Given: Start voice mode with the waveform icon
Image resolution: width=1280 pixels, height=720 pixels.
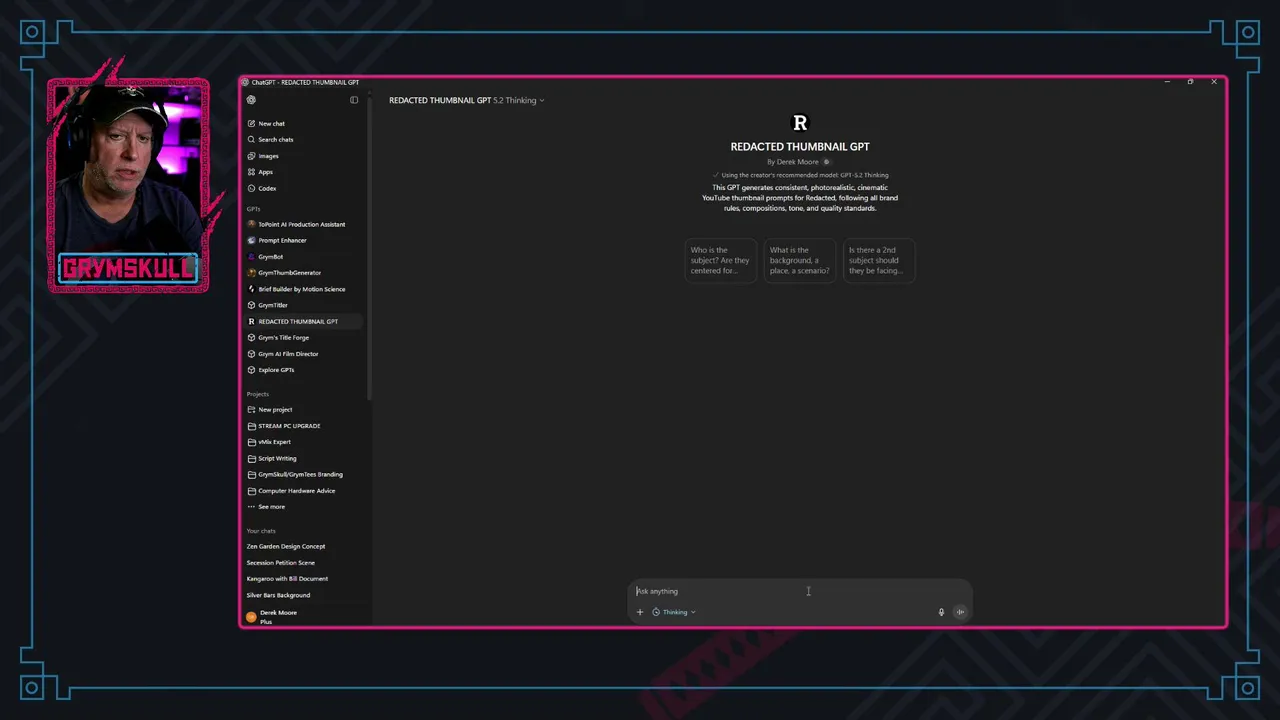Looking at the screenshot, I should click(960, 612).
